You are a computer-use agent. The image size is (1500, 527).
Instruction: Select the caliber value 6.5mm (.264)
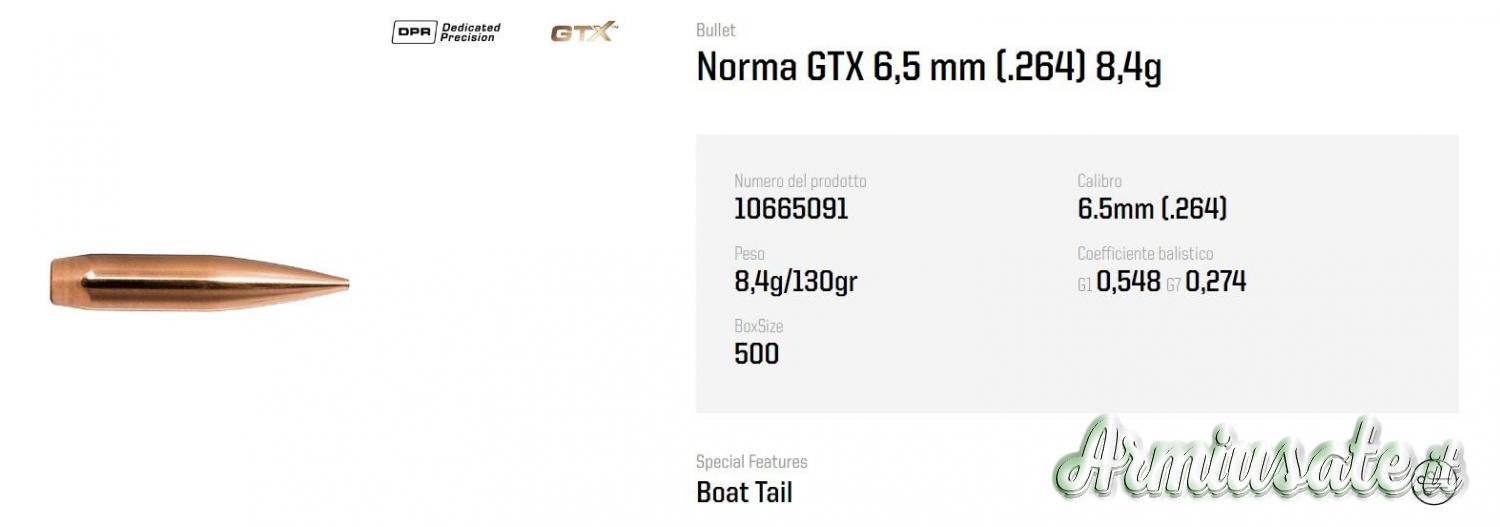[1152, 208]
